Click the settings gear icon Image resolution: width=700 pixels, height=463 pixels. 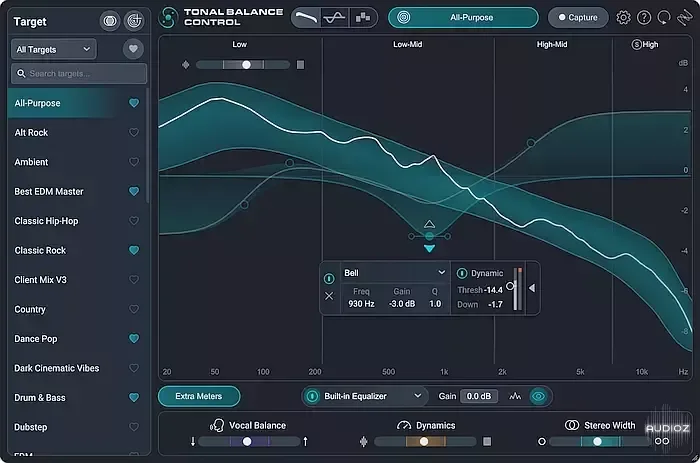click(623, 17)
